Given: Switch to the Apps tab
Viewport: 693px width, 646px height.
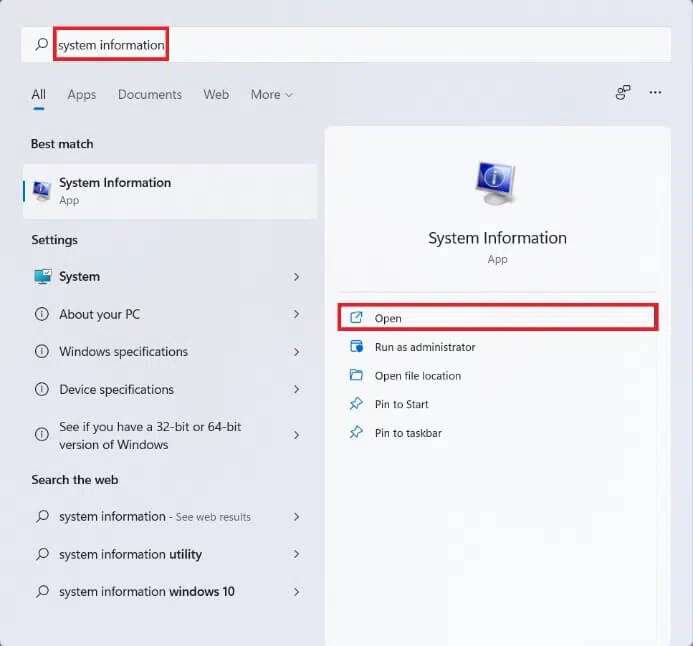Looking at the screenshot, I should click(x=82, y=95).
